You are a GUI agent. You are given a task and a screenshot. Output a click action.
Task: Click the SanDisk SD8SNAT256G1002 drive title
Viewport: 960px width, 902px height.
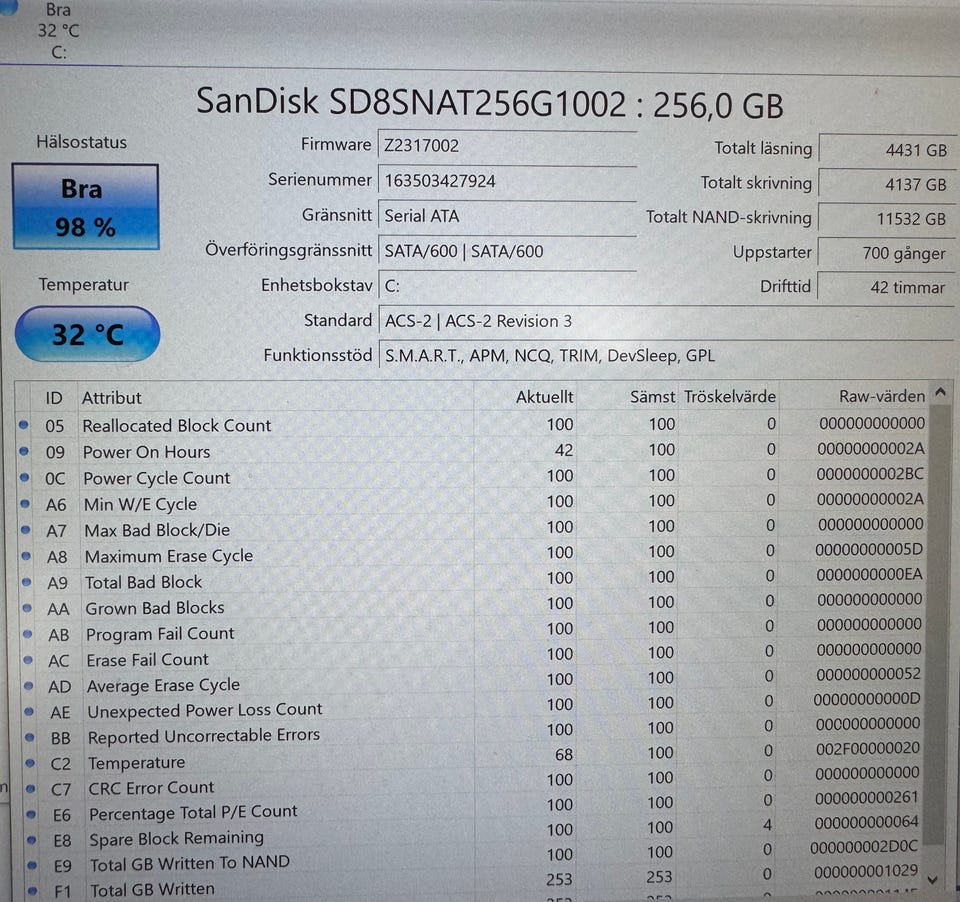pos(490,103)
